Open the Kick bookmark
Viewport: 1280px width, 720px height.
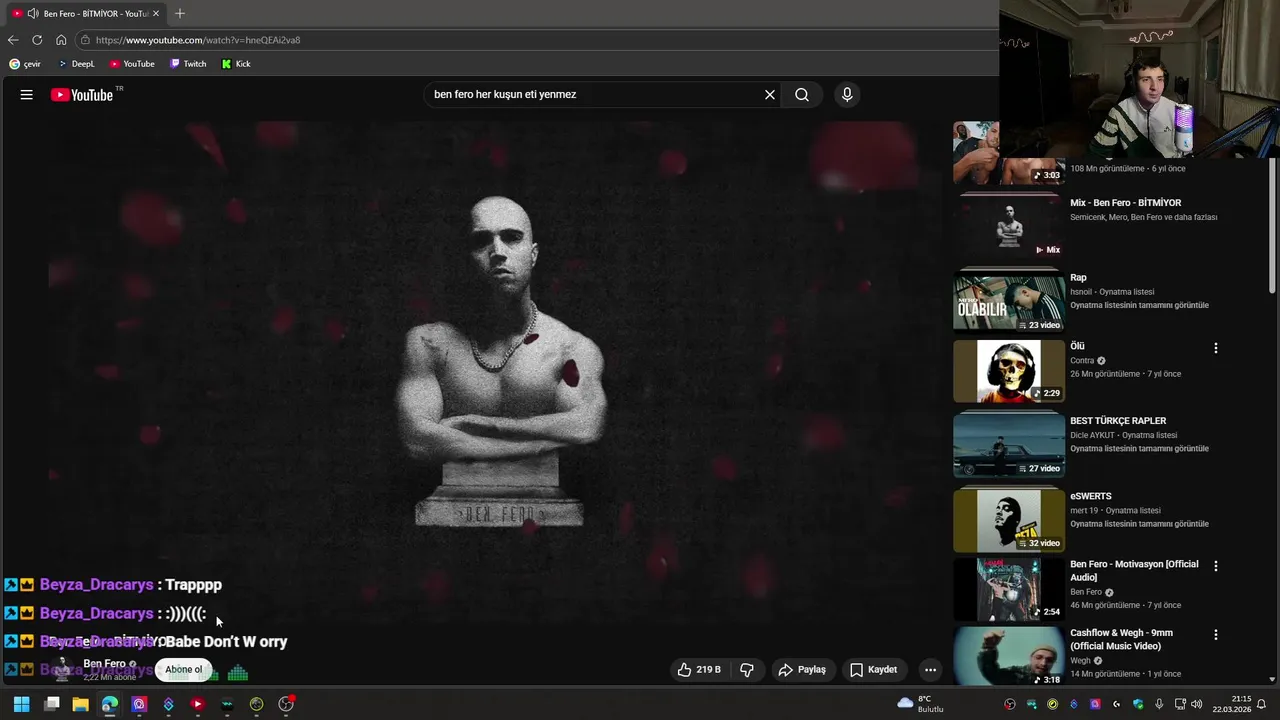pos(236,64)
